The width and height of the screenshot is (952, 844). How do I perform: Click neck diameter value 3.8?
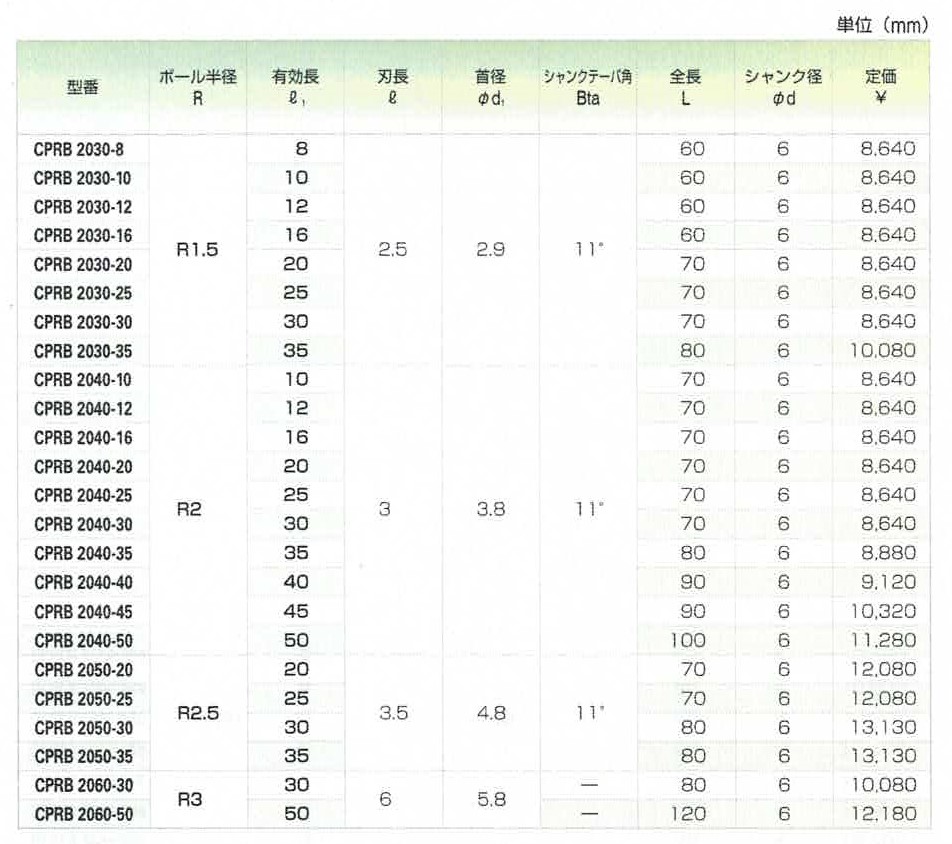pos(491,509)
